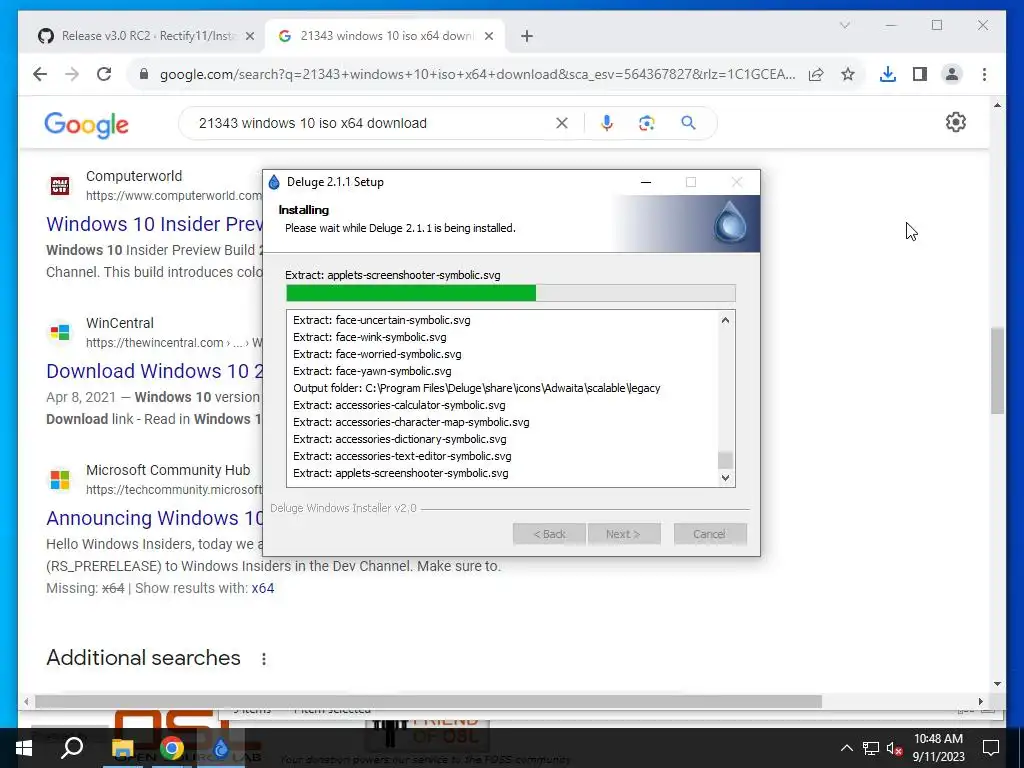Search by image with Google Lens icon
Image resolution: width=1024 pixels, height=768 pixels.
tap(647, 123)
